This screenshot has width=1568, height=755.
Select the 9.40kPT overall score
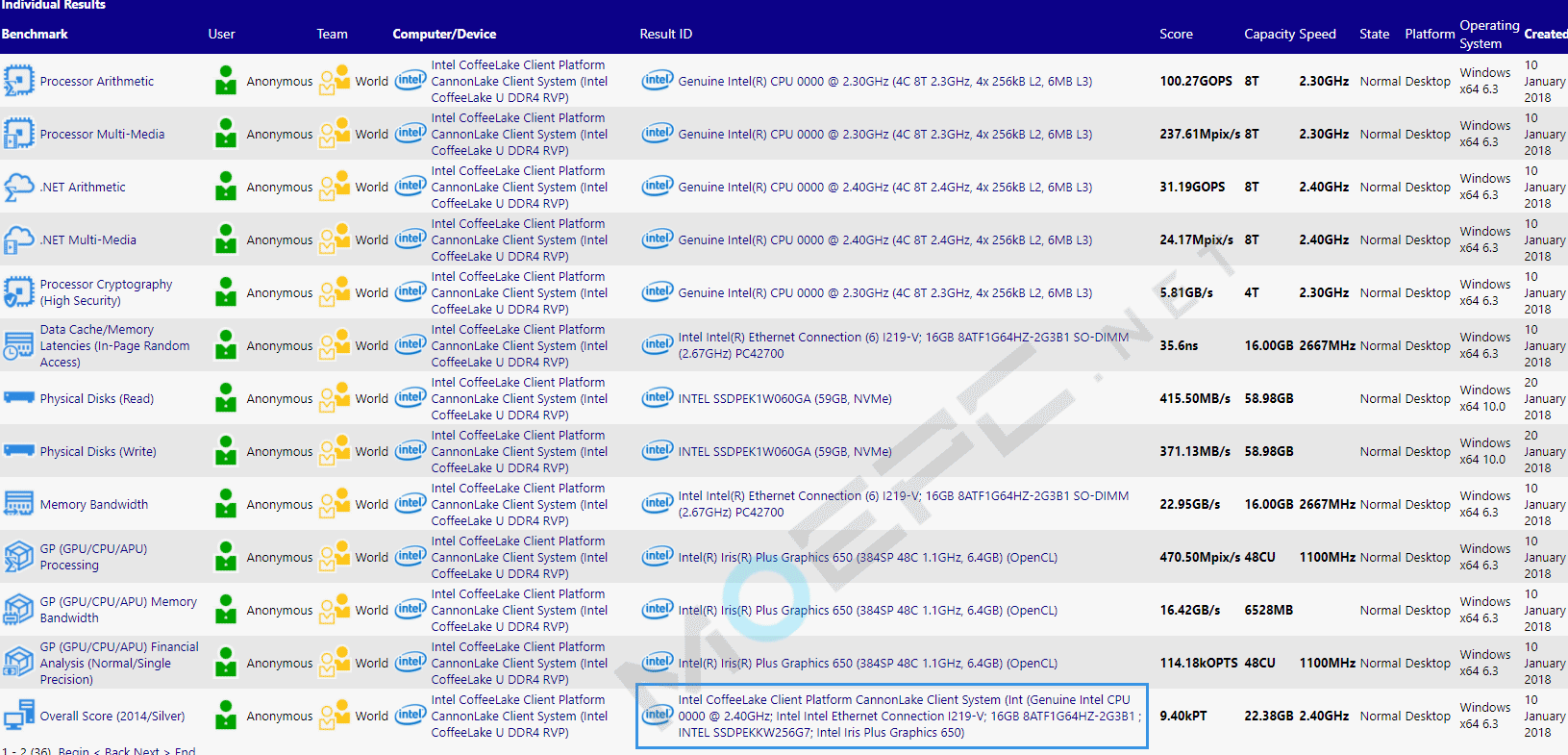(x=1182, y=716)
